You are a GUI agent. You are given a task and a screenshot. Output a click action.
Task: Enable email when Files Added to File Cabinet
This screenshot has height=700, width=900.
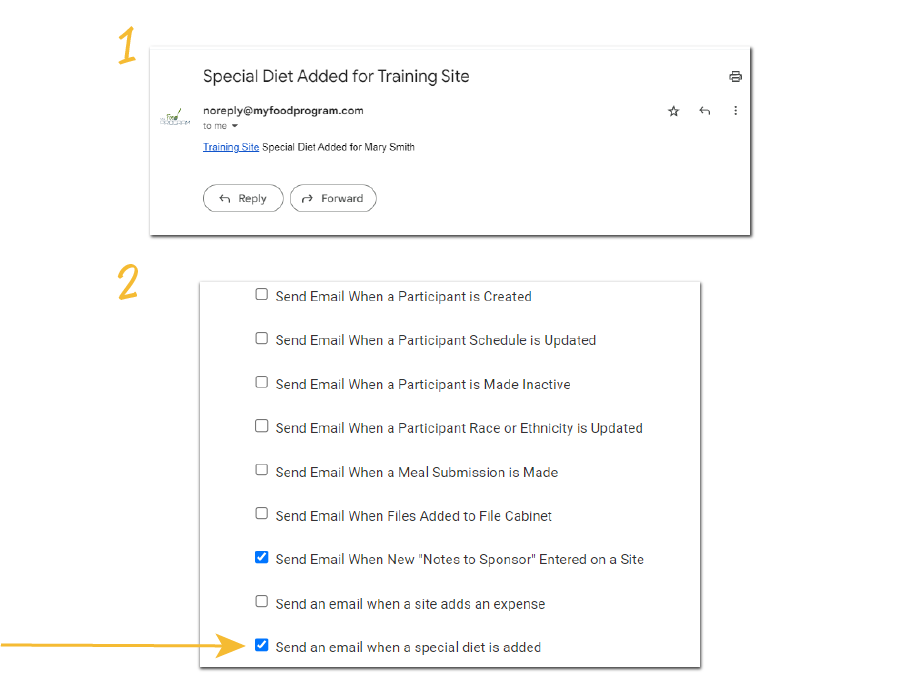[262, 514]
